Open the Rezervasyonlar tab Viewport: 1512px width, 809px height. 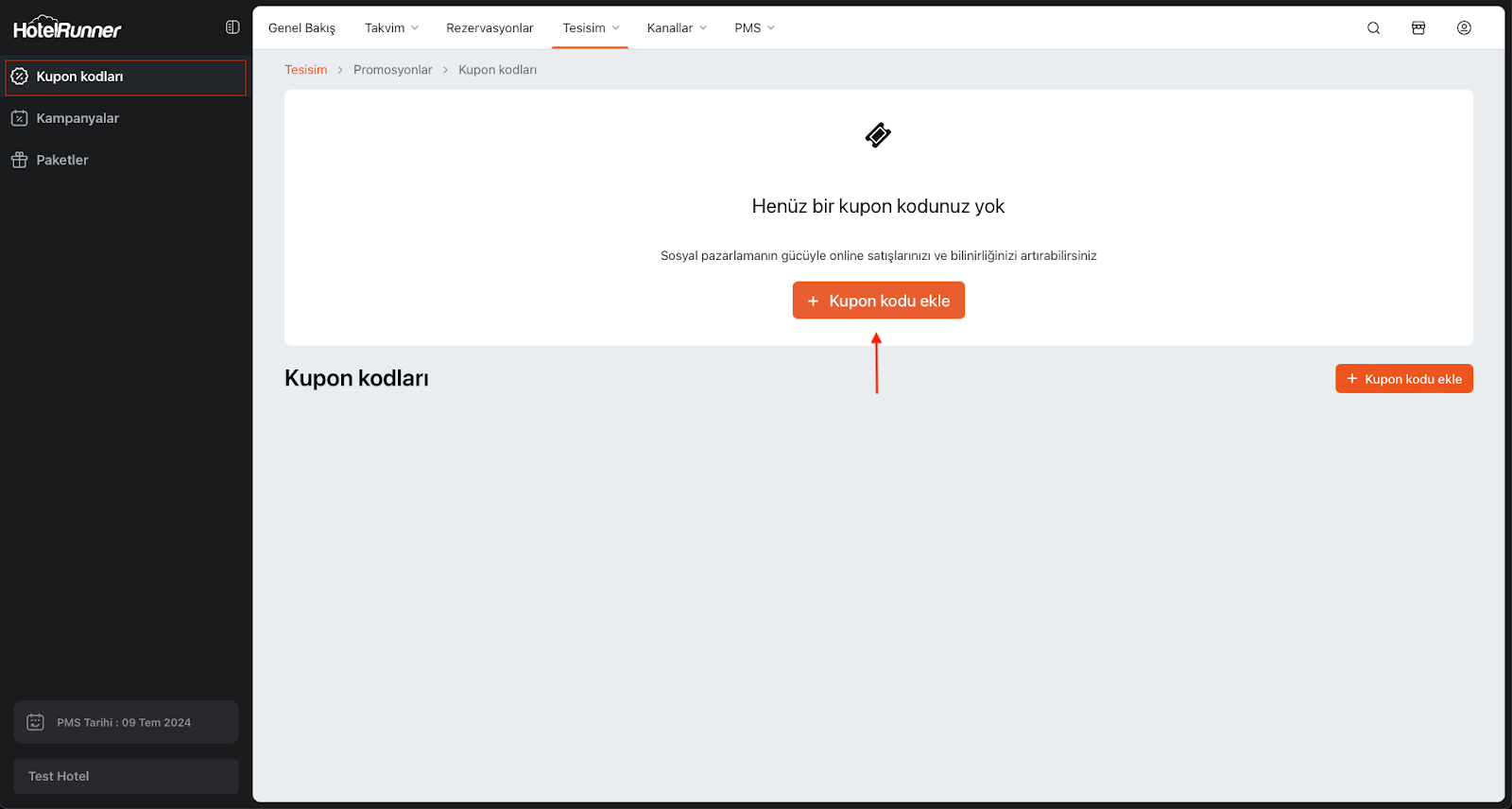[490, 27]
